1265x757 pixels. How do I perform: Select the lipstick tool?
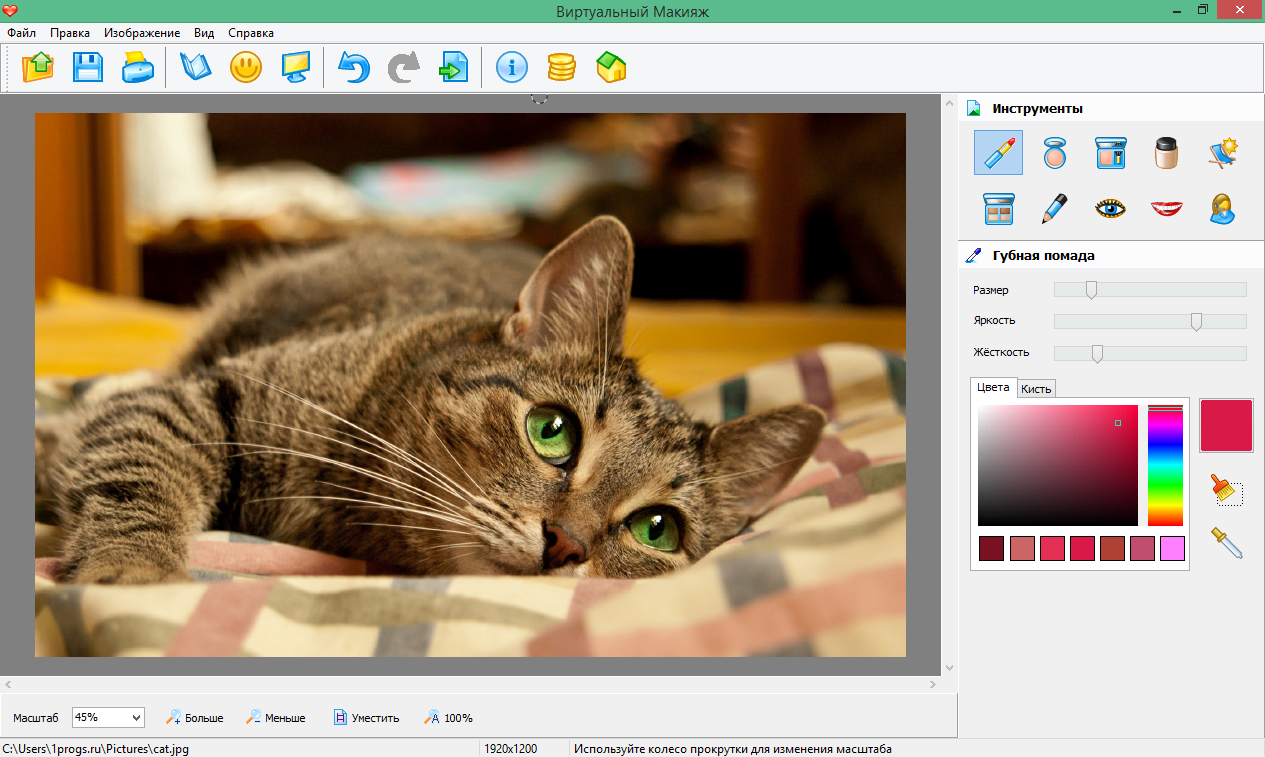click(998, 152)
